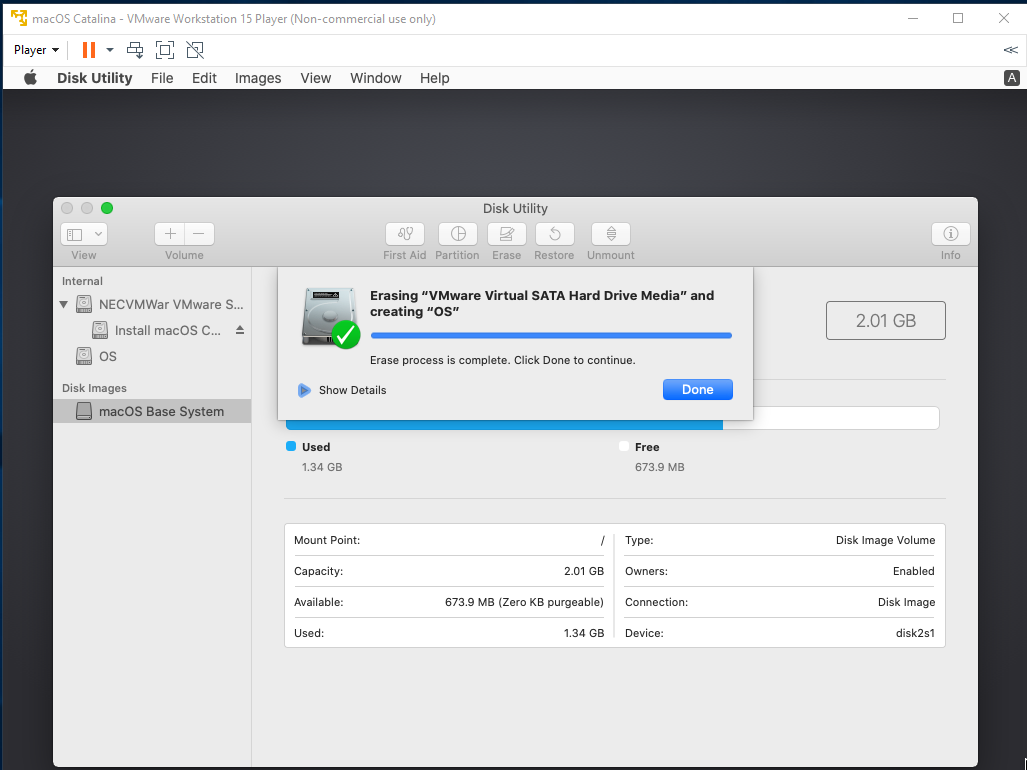Open the Window menu

point(375,78)
